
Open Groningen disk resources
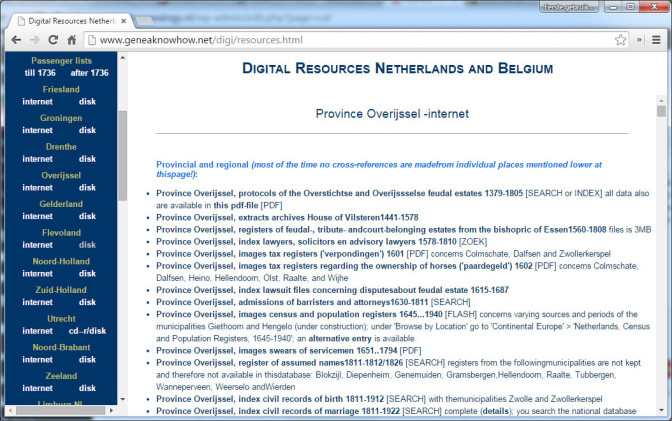(x=88, y=130)
